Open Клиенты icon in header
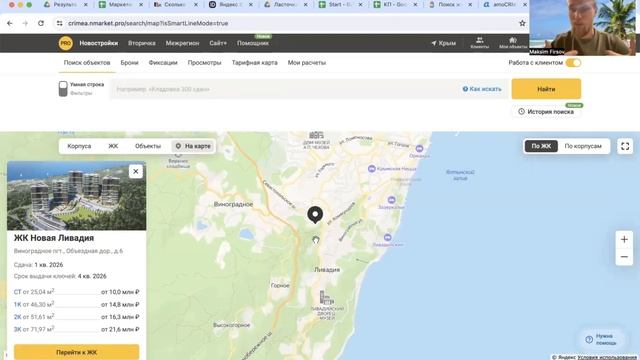 (480, 43)
